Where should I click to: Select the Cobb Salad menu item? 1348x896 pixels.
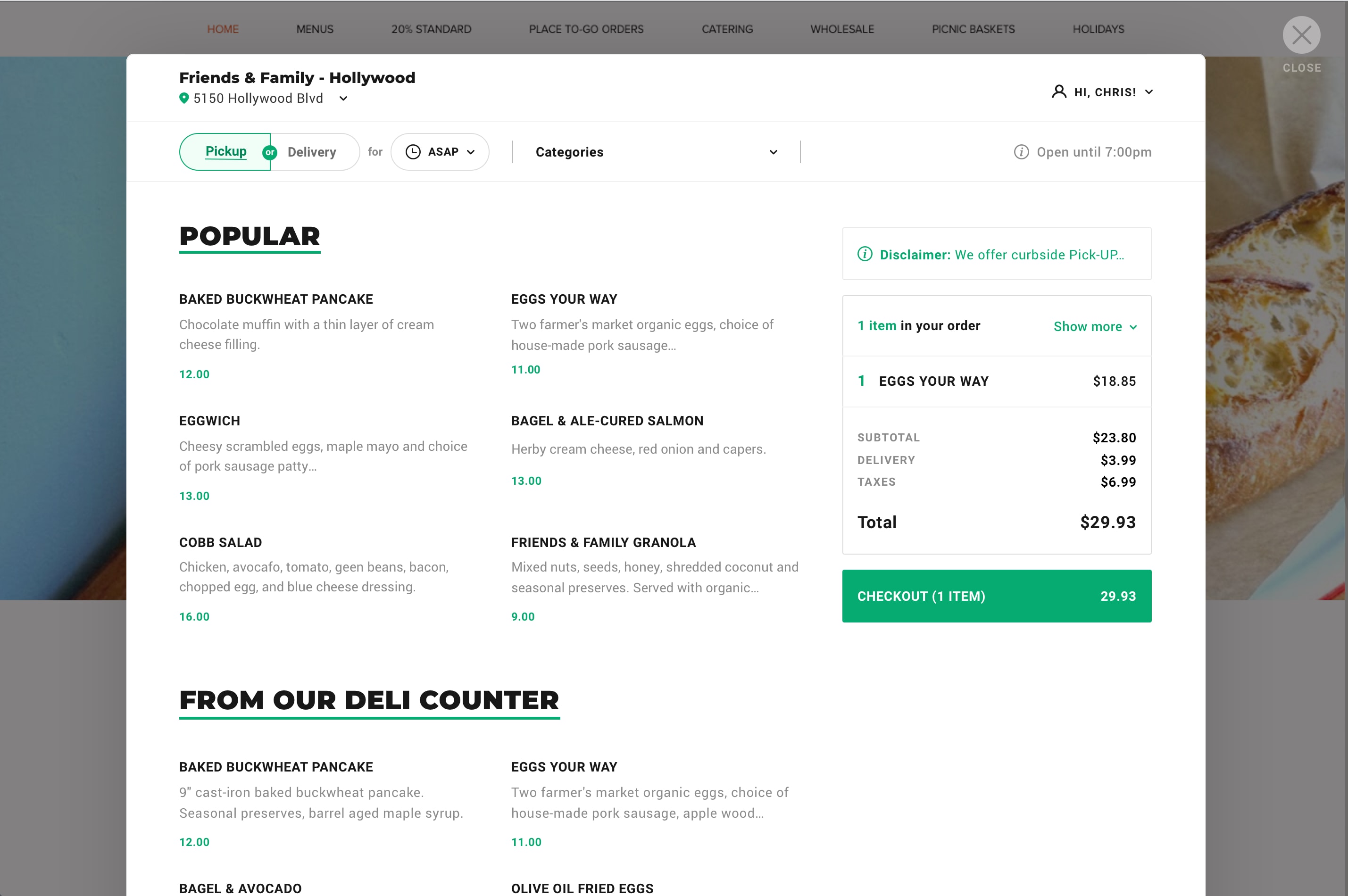click(x=221, y=543)
